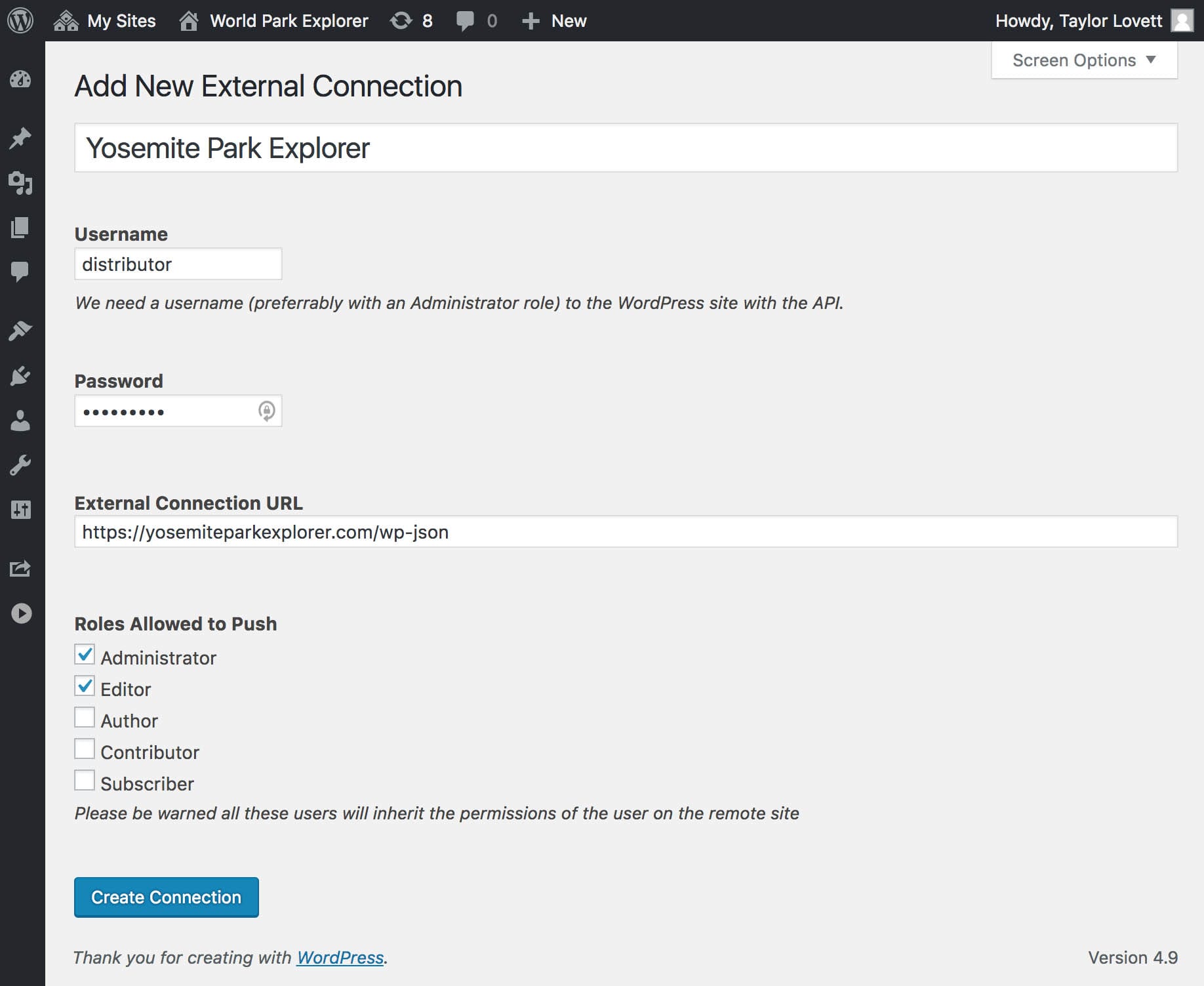Click the Username input field
The height and width of the screenshot is (986, 1204).
(x=178, y=264)
